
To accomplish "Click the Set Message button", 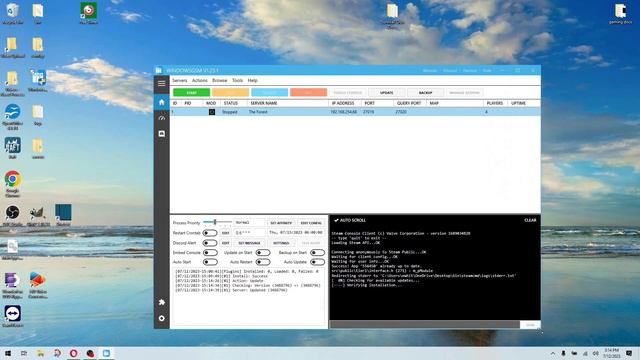I will [249, 243].
